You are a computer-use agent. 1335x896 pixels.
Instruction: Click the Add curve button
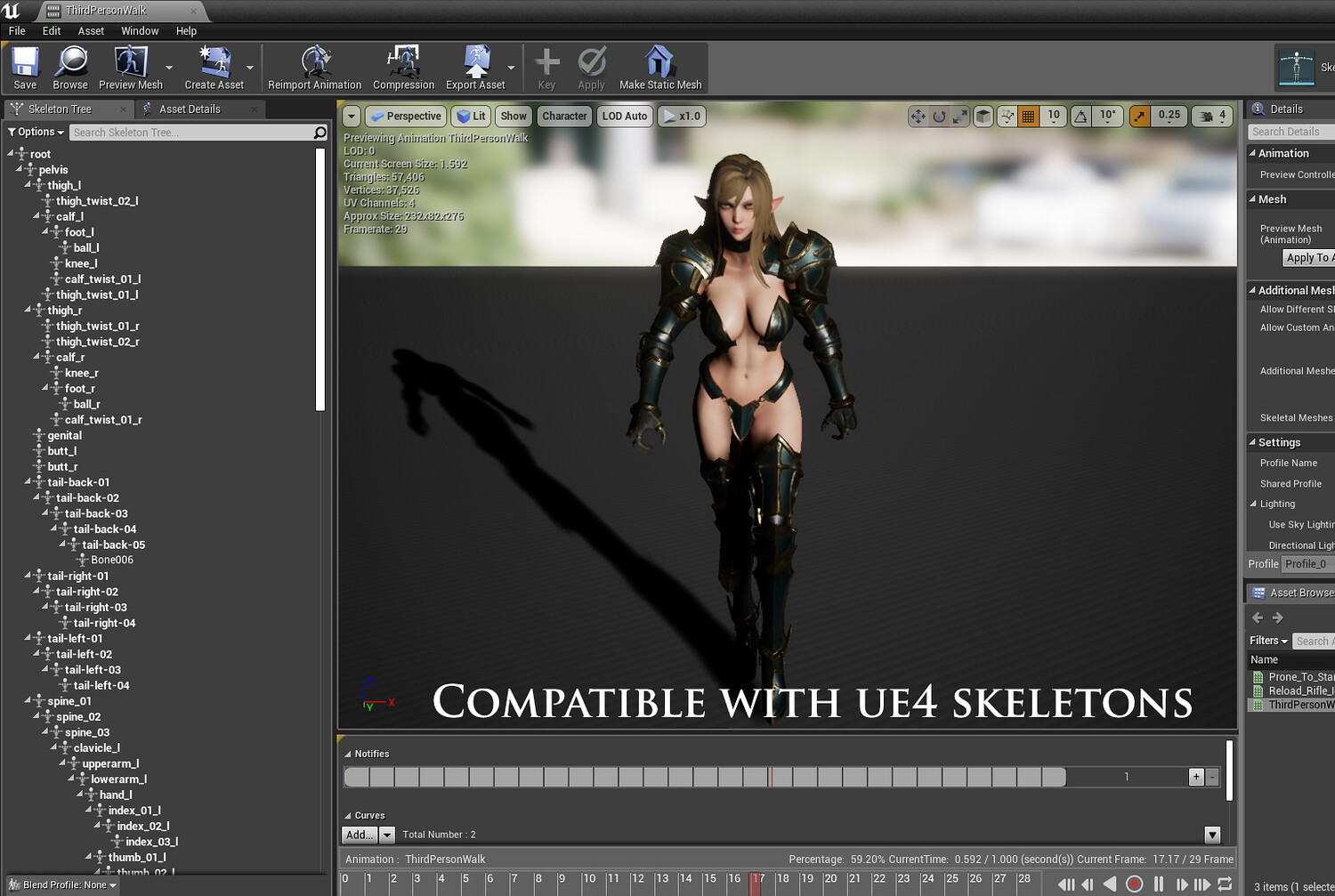(360, 835)
